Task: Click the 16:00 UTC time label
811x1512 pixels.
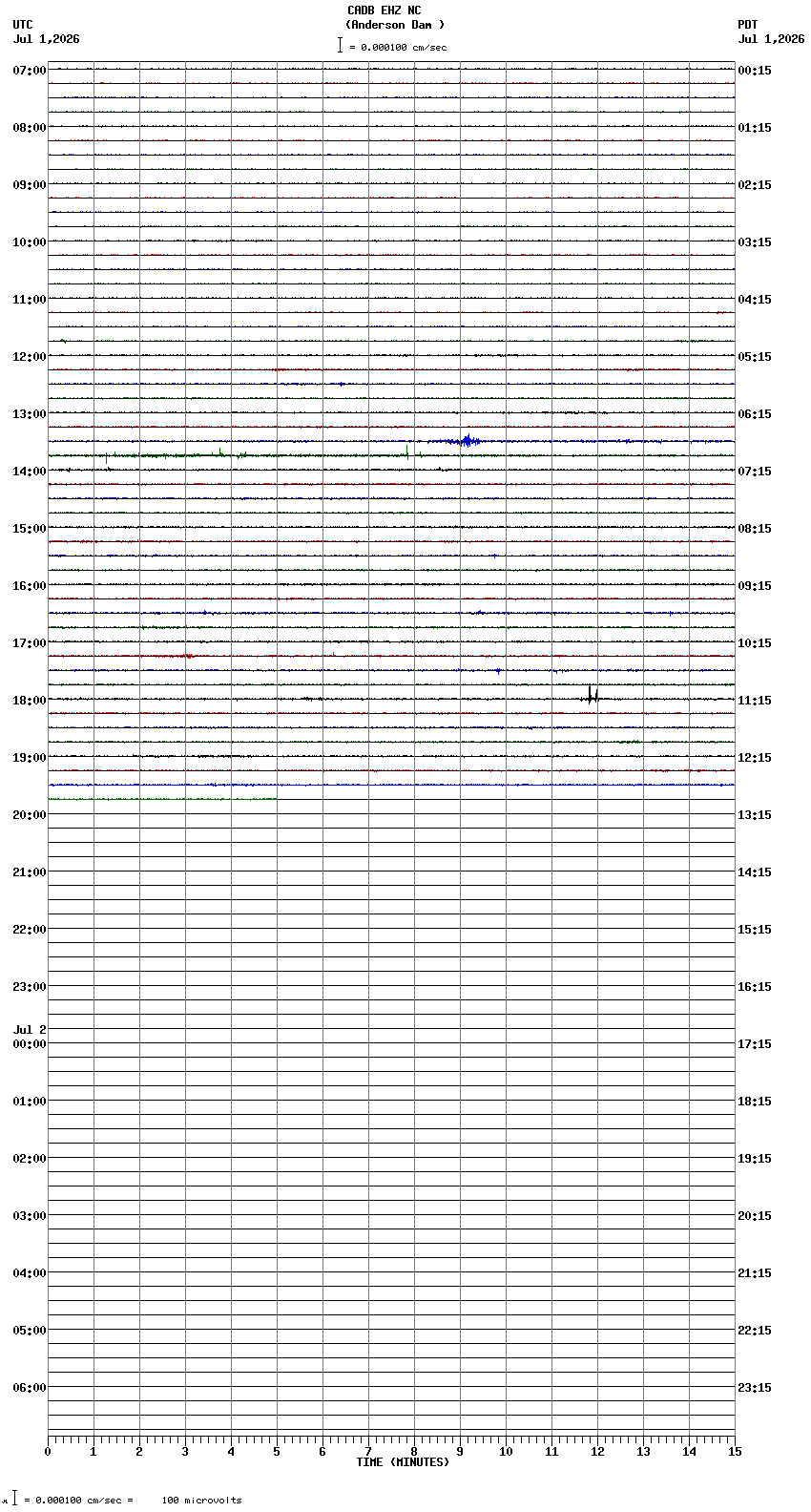Action: (30, 586)
